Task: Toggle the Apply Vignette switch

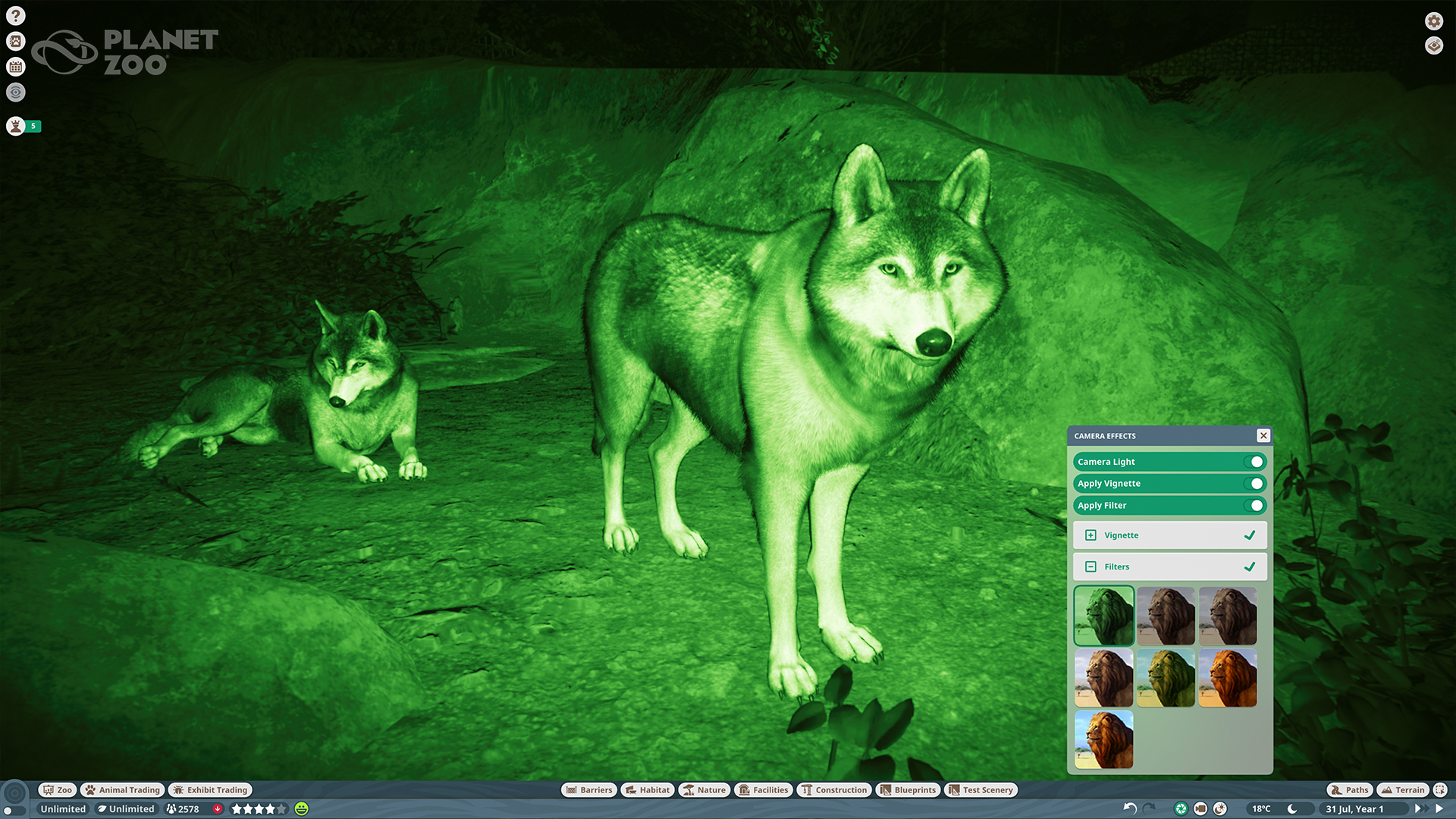Action: [x=1254, y=484]
